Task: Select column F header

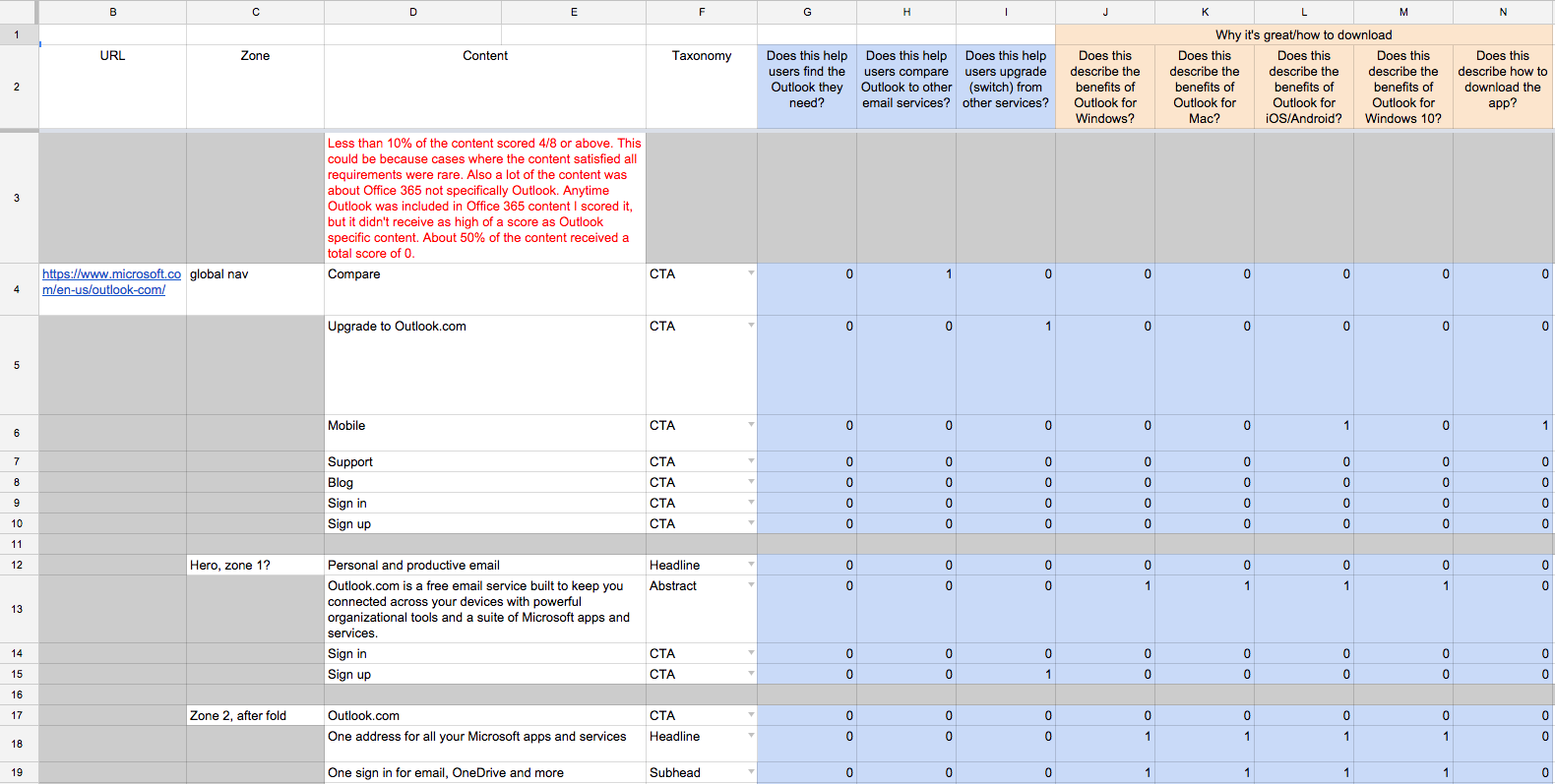Action: 702,12
